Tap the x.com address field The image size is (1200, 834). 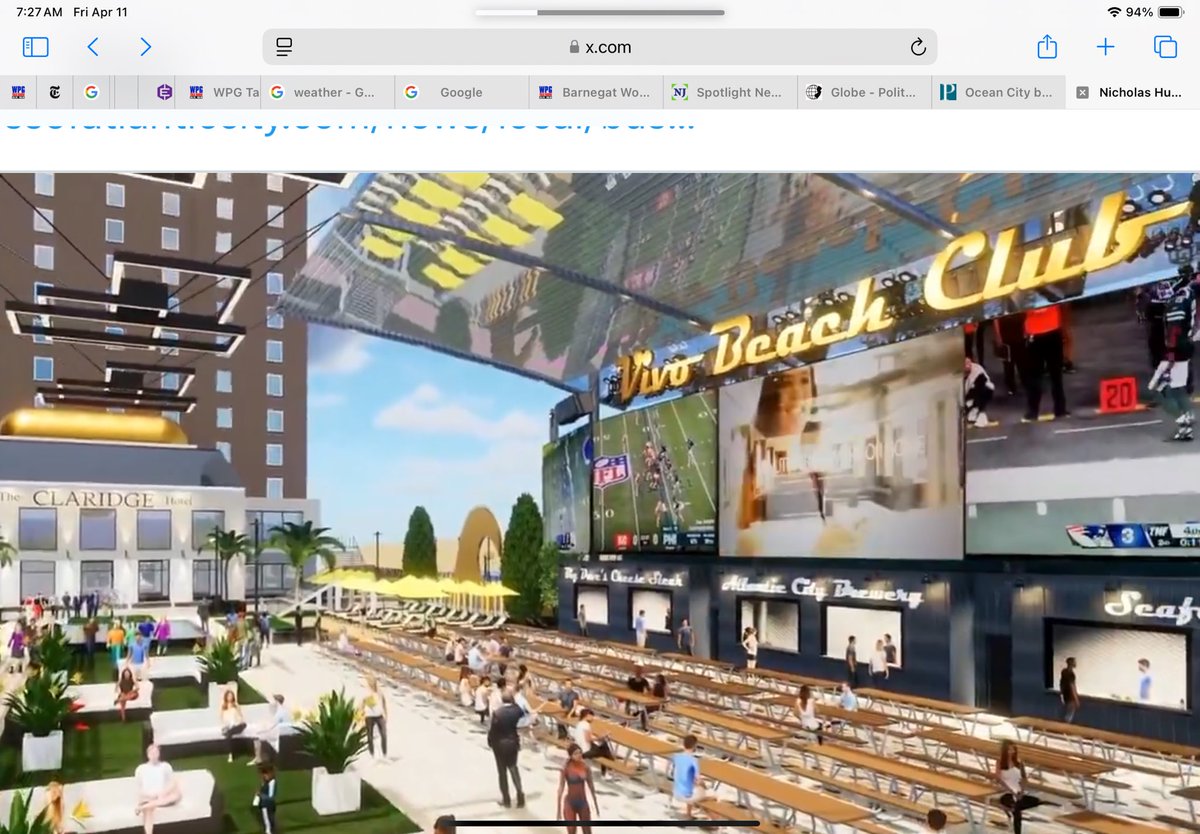600,47
